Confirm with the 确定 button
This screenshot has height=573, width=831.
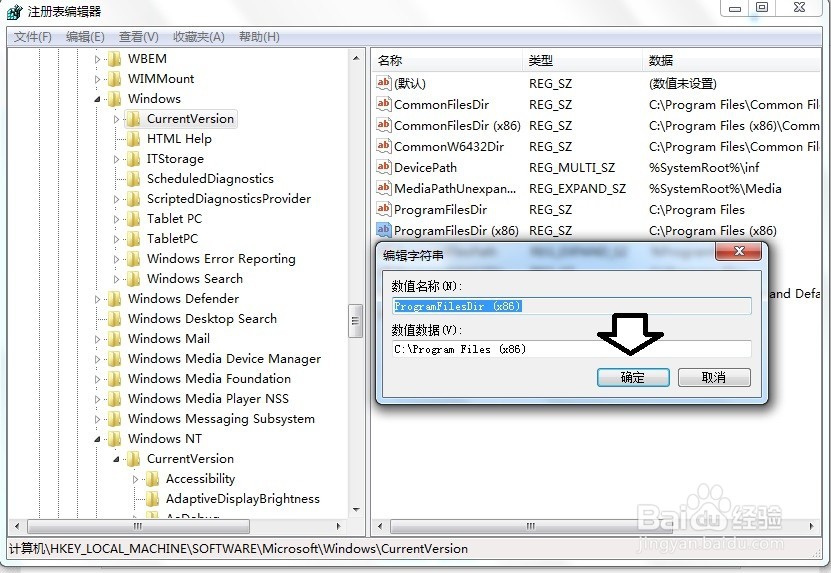633,377
